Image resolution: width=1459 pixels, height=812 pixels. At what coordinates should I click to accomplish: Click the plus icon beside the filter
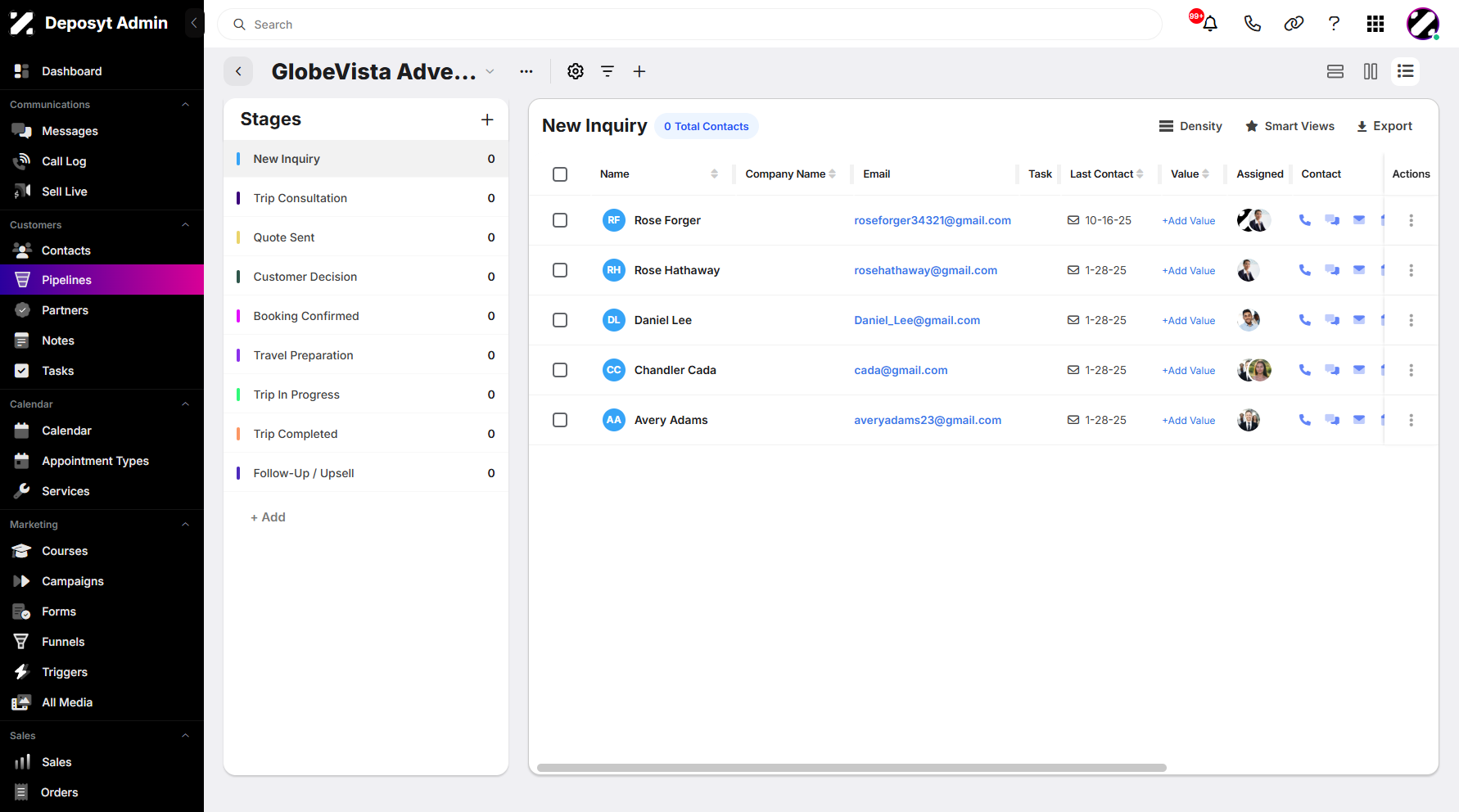click(639, 71)
